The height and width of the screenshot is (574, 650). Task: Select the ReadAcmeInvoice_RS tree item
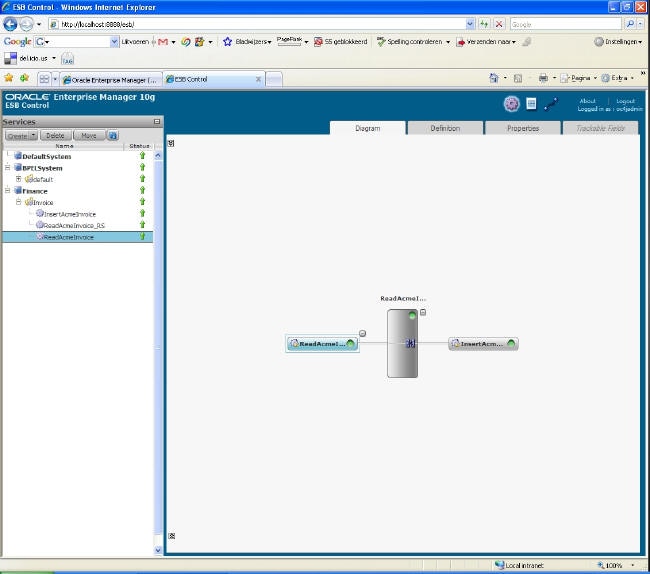tap(70, 225)
